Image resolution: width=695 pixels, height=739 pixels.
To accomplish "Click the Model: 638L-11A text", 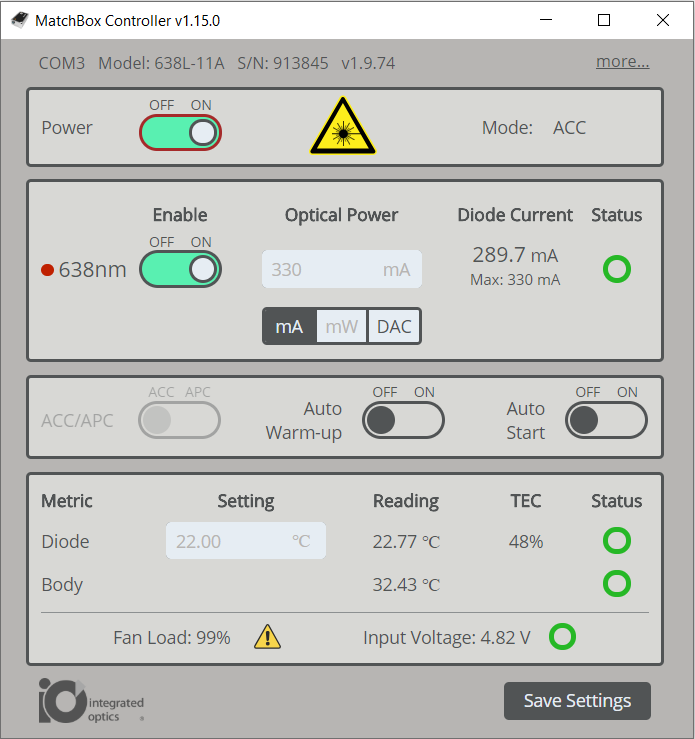I will click(161, 63).
